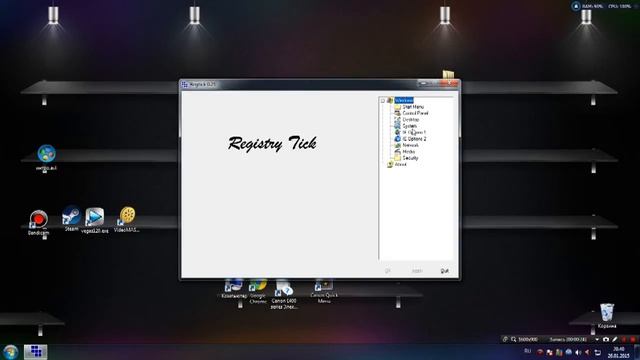
Task: Click the cloud tray icon
Action: (x=569, y=352)
